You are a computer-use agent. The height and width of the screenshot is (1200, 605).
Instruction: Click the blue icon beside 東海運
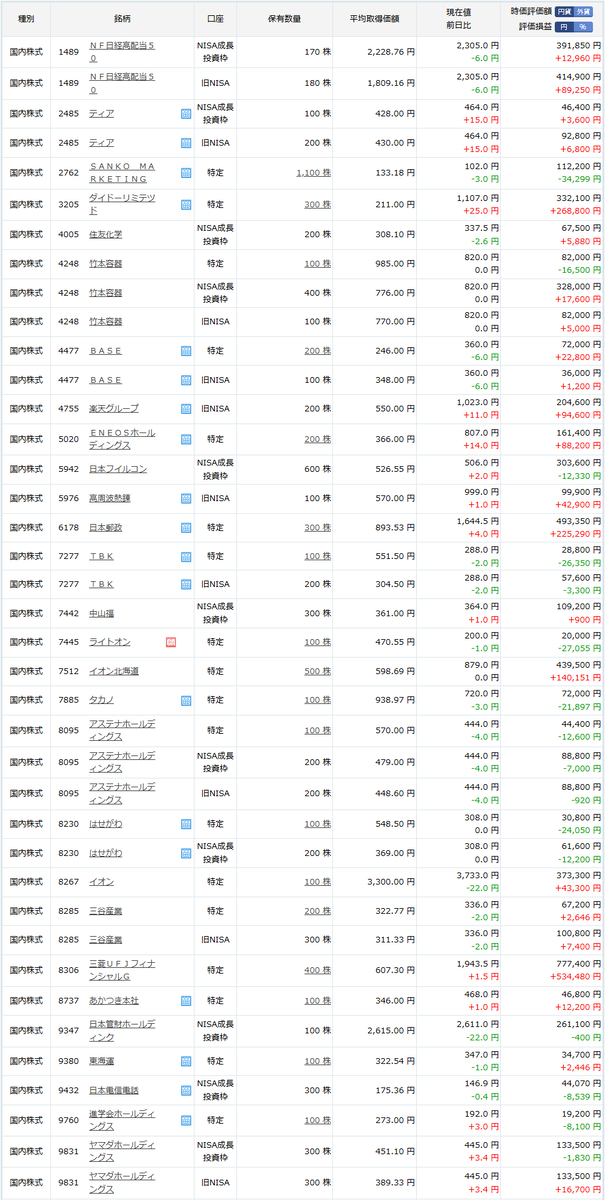tap(186, 1061)
